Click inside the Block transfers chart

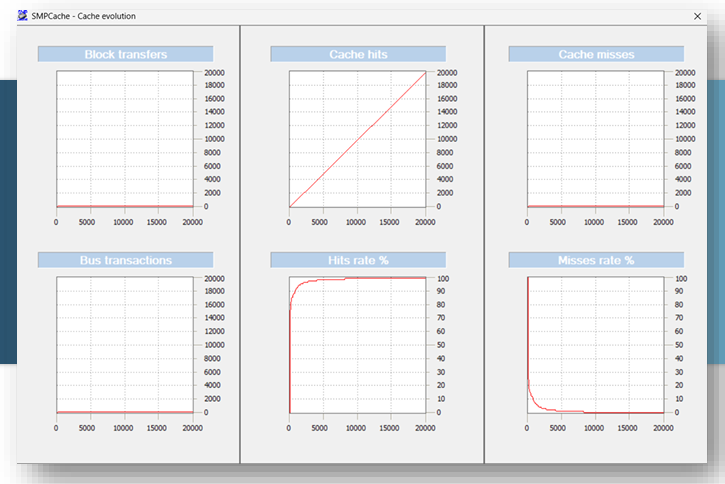(125, 139)
